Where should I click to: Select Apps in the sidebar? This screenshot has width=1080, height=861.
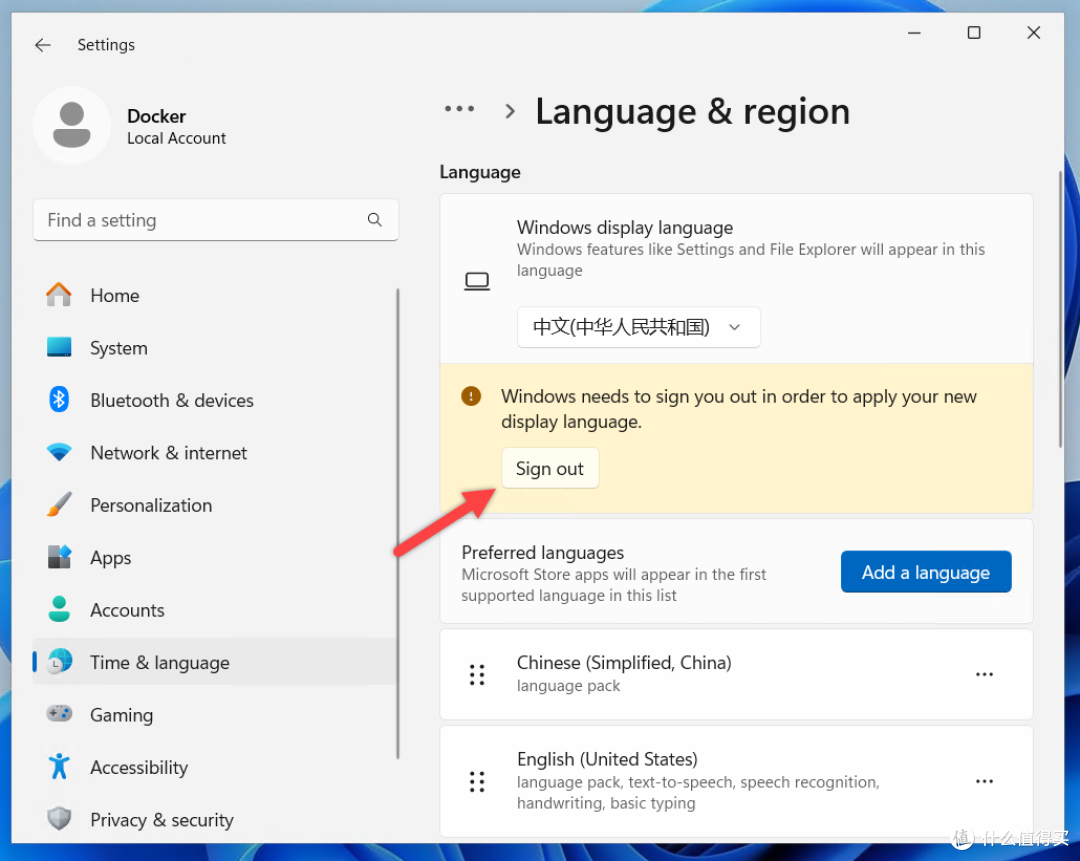coord(215,557)
